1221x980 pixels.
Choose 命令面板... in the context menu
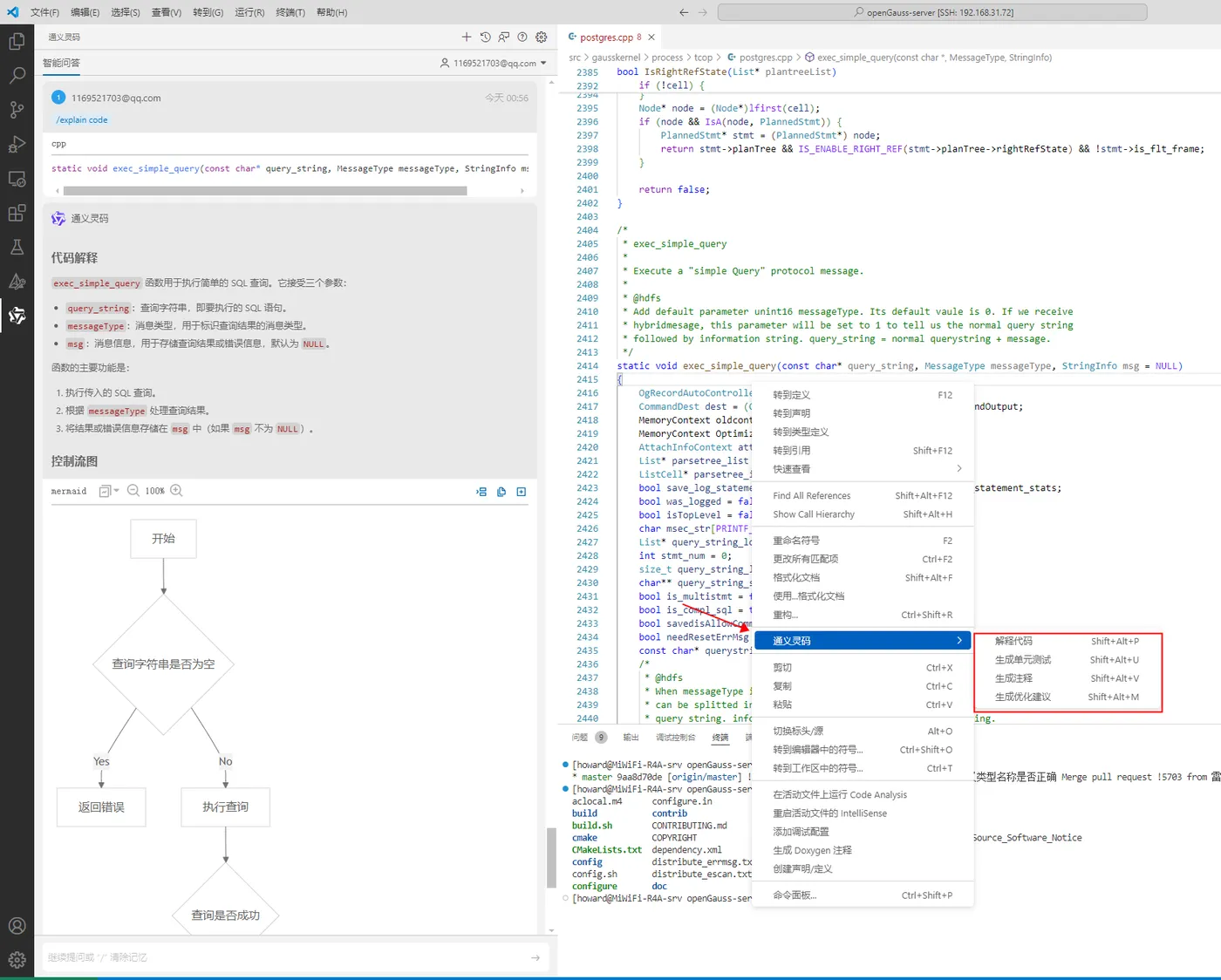coord(862,895)
